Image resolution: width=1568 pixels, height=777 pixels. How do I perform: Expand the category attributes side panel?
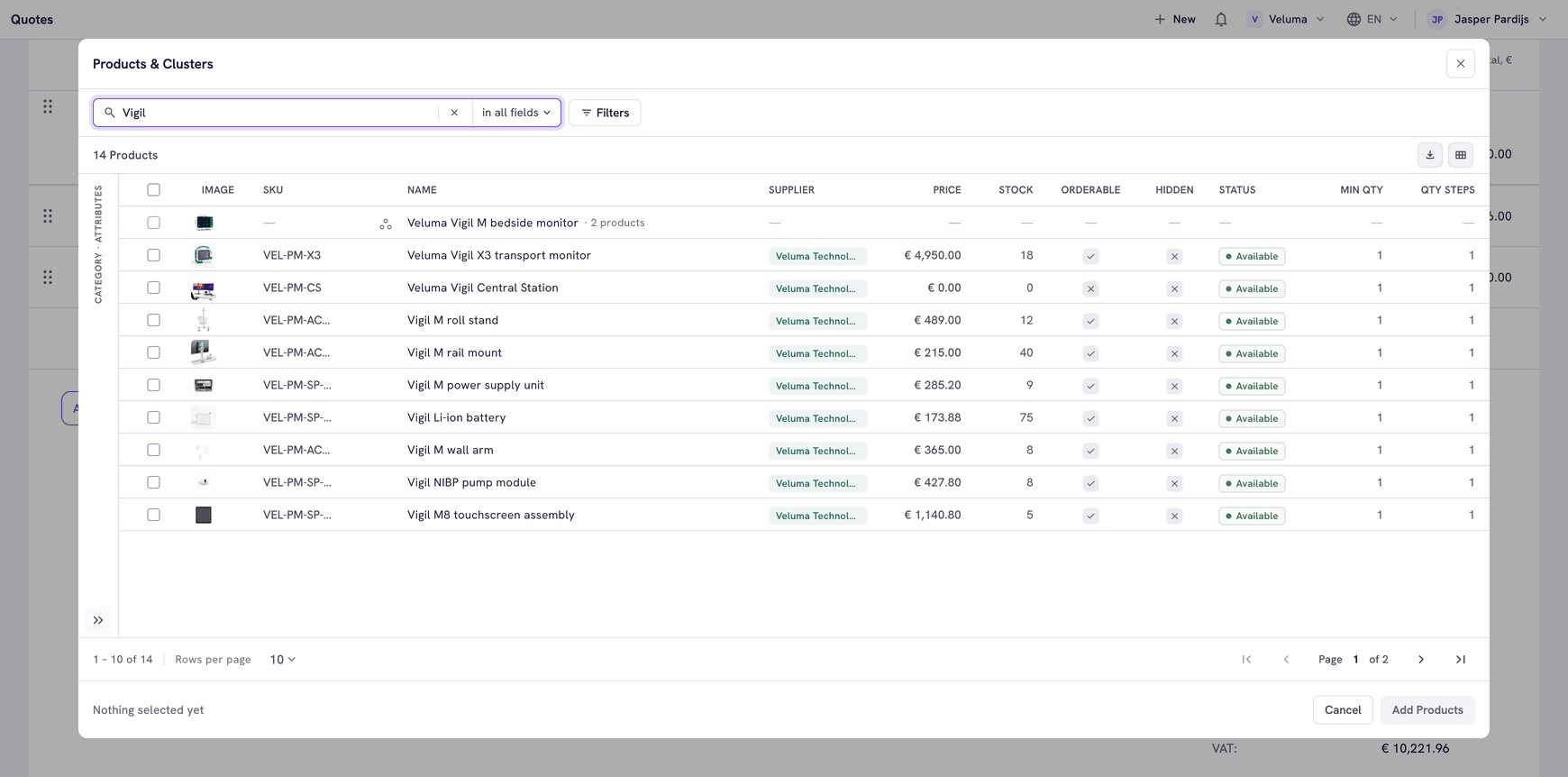[98, 620]
